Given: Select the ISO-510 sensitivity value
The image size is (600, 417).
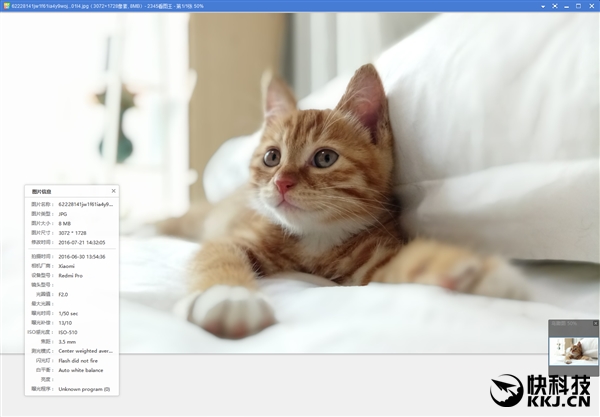Looking at the screenshot, I should point(68,332).
